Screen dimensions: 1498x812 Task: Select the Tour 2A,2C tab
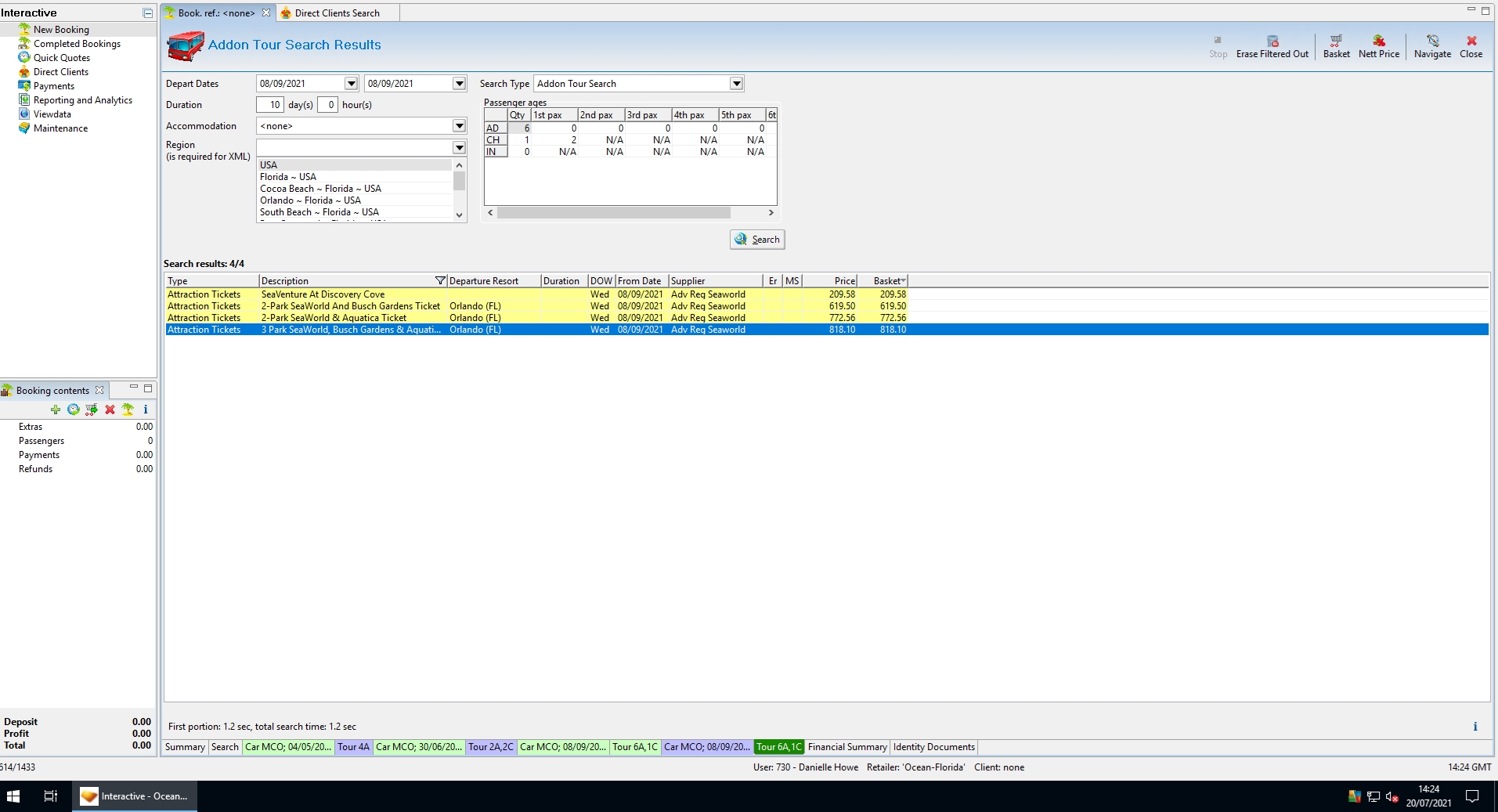click(491, 747)
